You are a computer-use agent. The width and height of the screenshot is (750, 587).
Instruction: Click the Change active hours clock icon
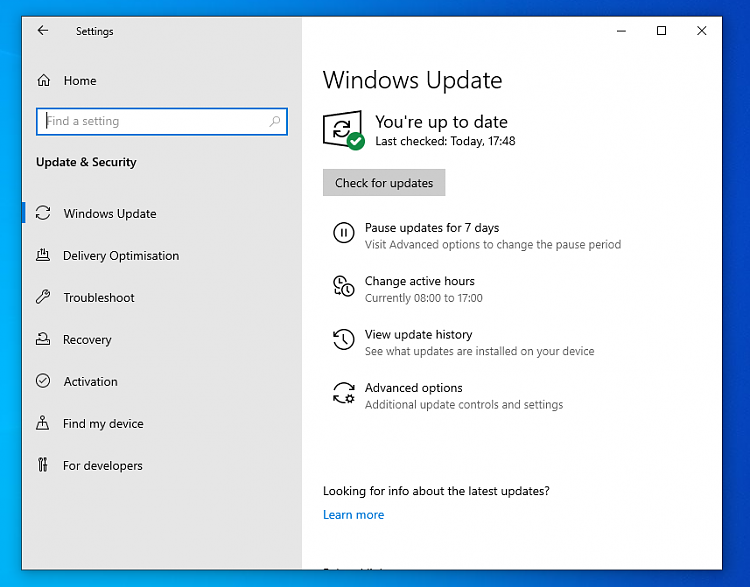point(343,286)
